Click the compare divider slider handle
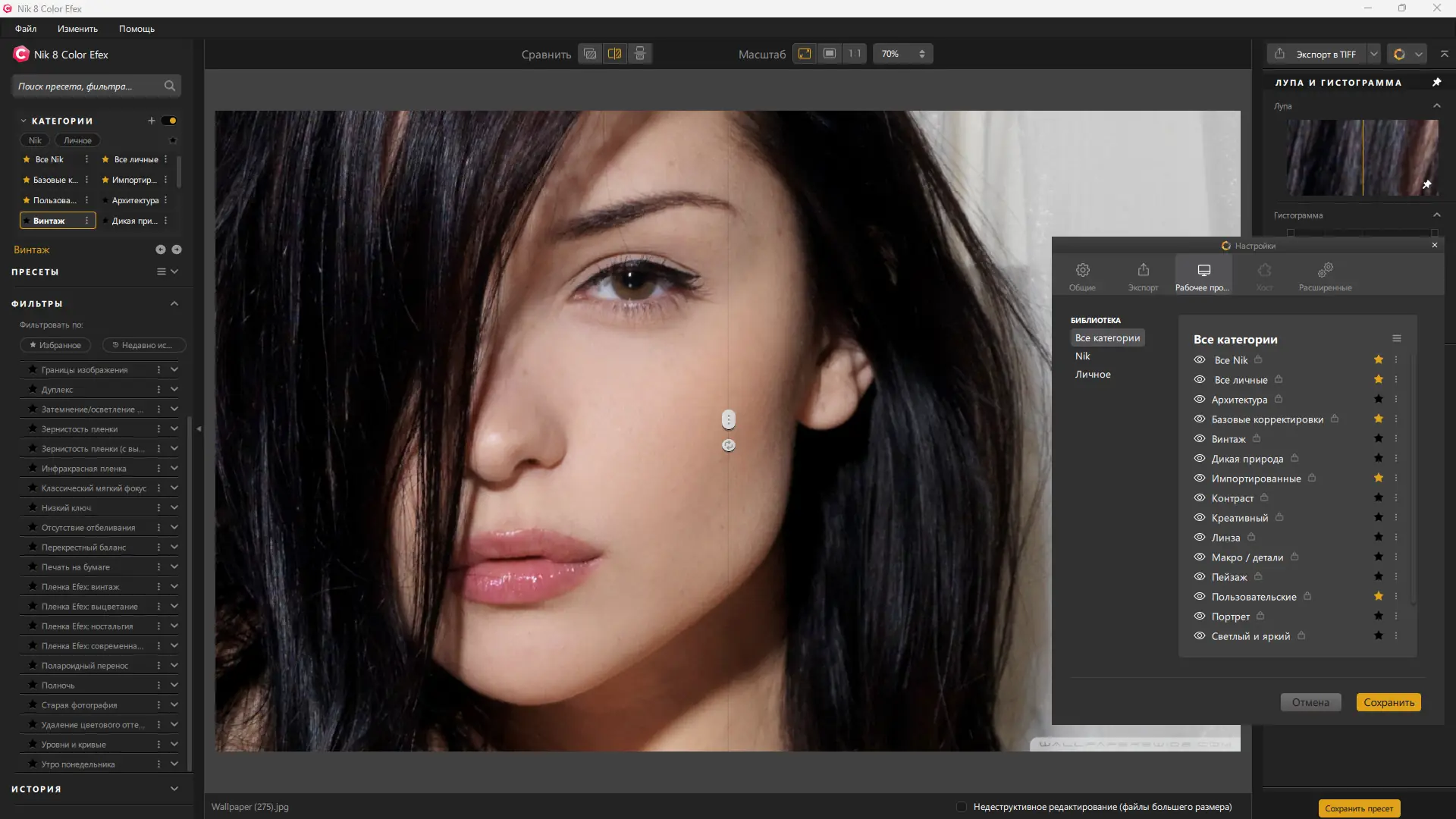This screenshot has width=1456, height=819. click(x=729, y=419)
